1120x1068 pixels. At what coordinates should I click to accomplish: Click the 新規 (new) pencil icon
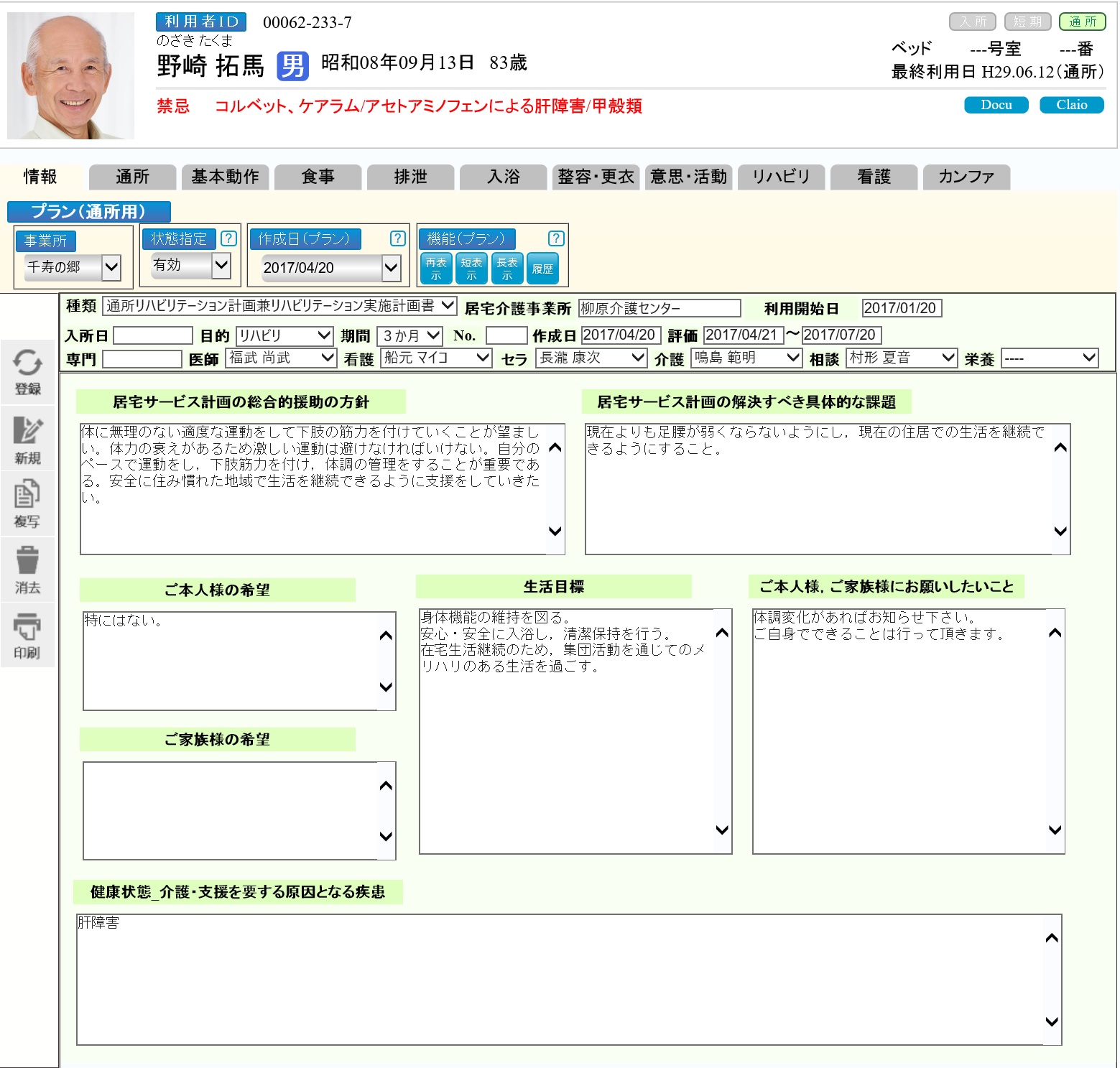(27, 439)
